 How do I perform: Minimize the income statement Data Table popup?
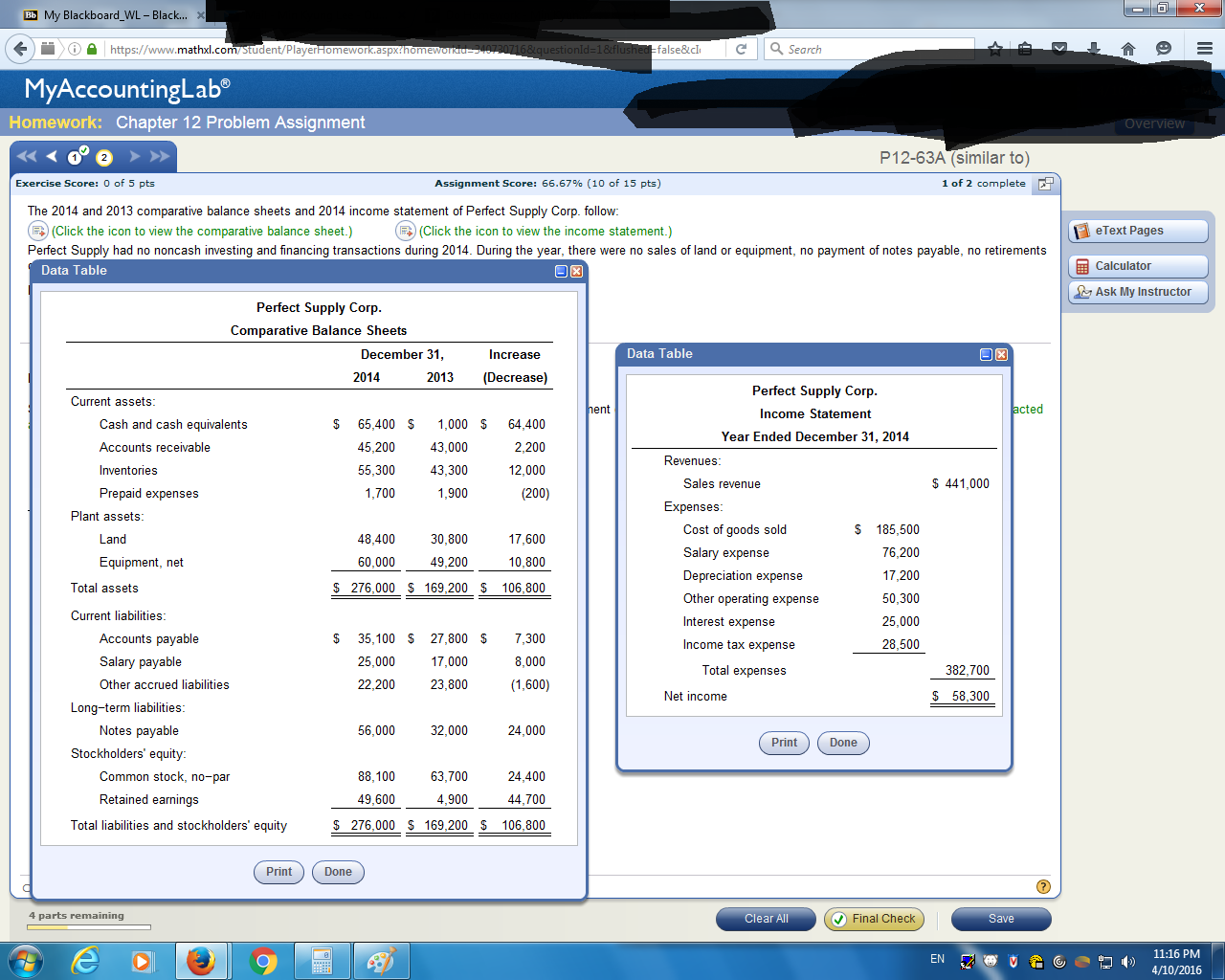pyautogui.click(x=987, y=355)
